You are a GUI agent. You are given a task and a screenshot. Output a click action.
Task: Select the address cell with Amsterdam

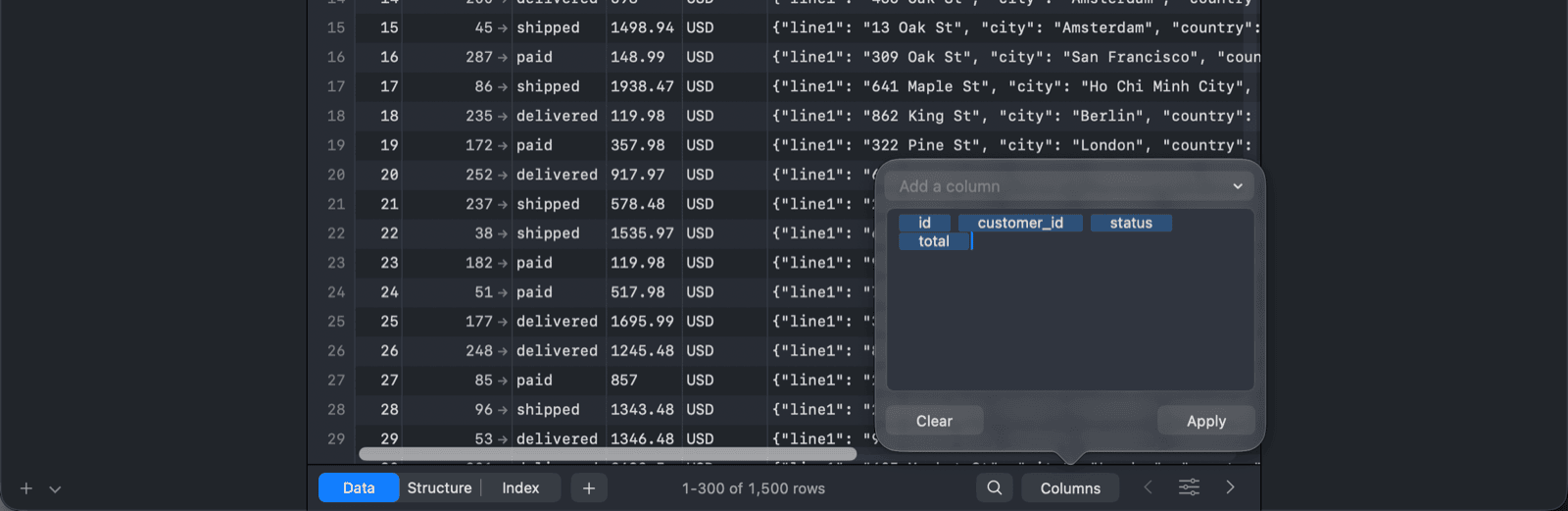point(1013,27)
